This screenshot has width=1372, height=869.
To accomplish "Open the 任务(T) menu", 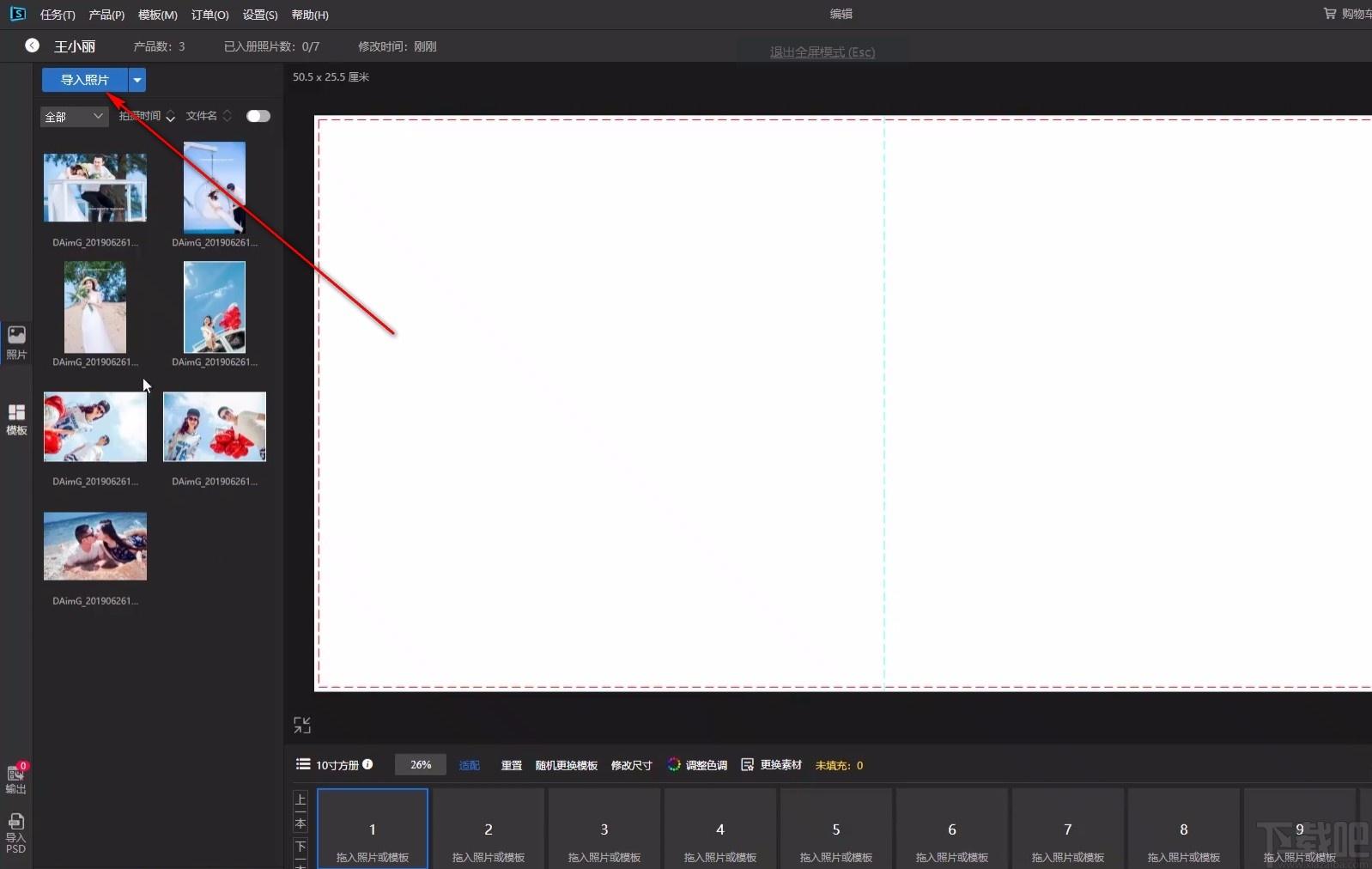I will [58, 15].
